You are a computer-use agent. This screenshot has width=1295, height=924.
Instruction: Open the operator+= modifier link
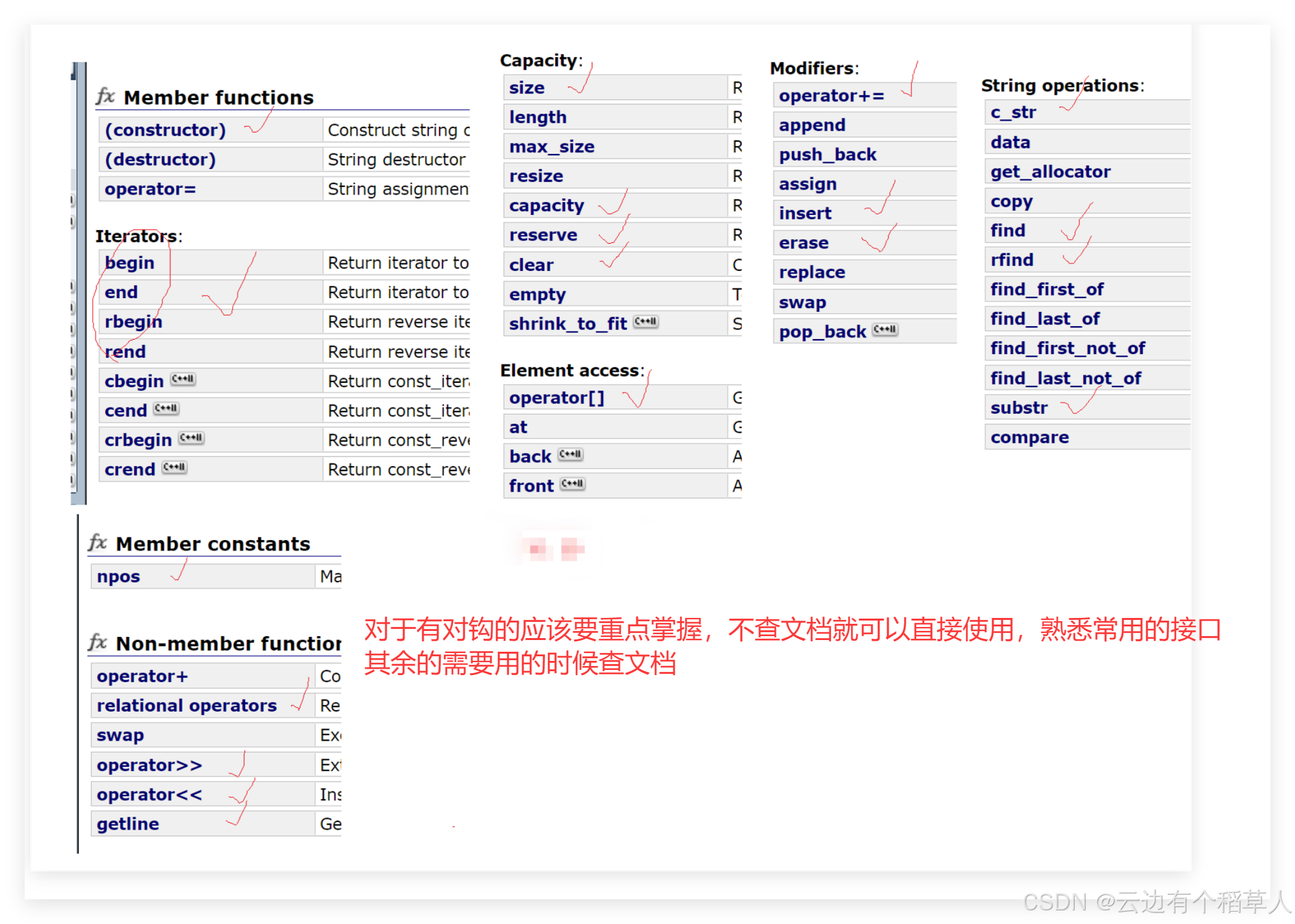[x=831, y=96]
